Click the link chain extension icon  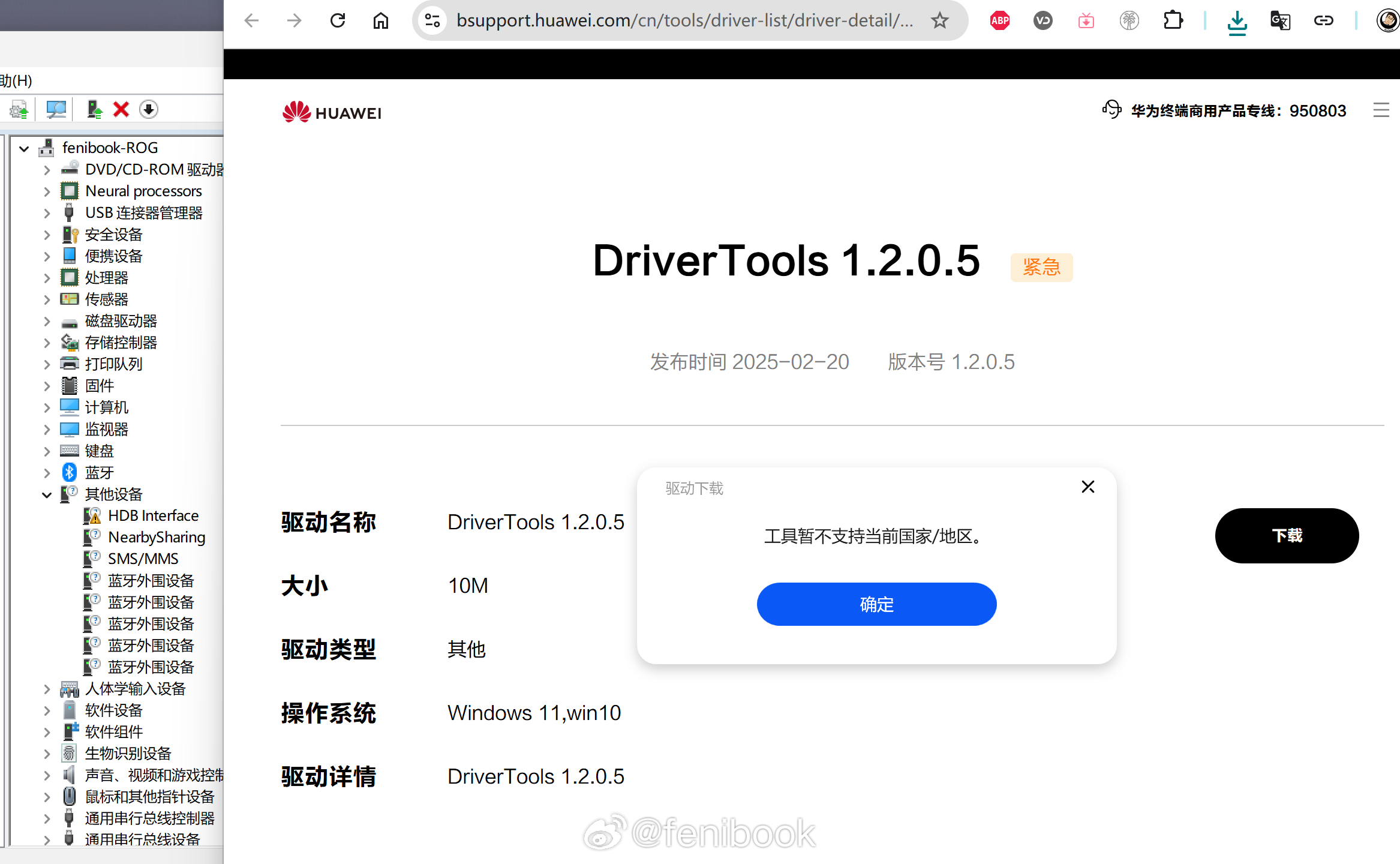click(1323, 21)
